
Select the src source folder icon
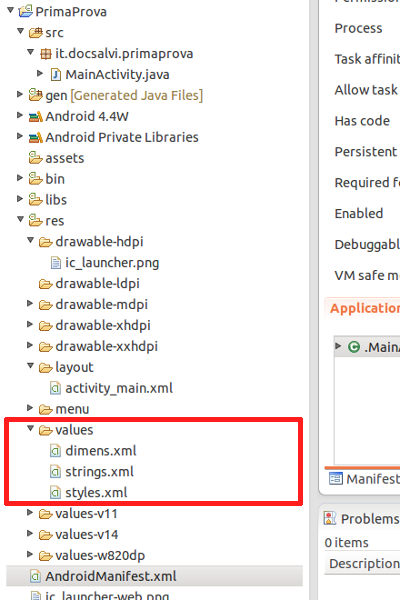[x=36, y=33]
